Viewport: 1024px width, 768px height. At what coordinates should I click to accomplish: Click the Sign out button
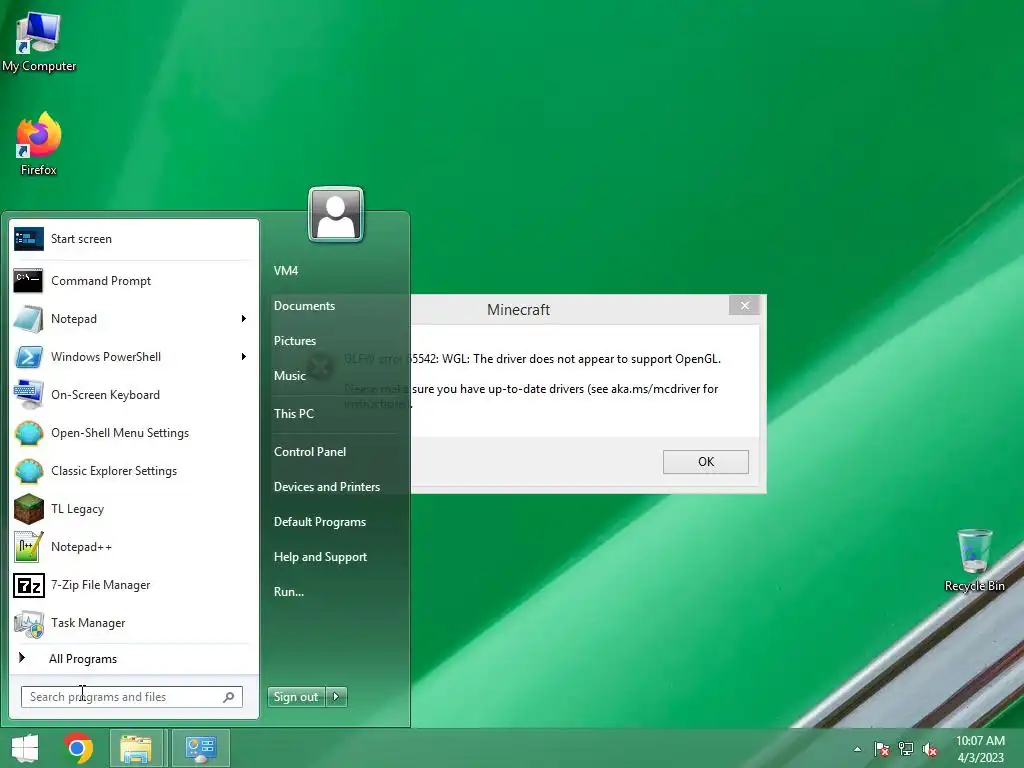click(x=296, y=697)
